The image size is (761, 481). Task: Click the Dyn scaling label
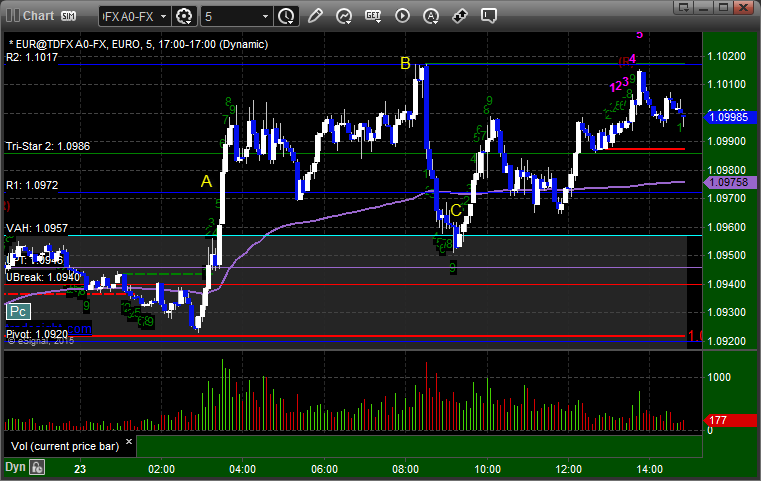(15, 467)
